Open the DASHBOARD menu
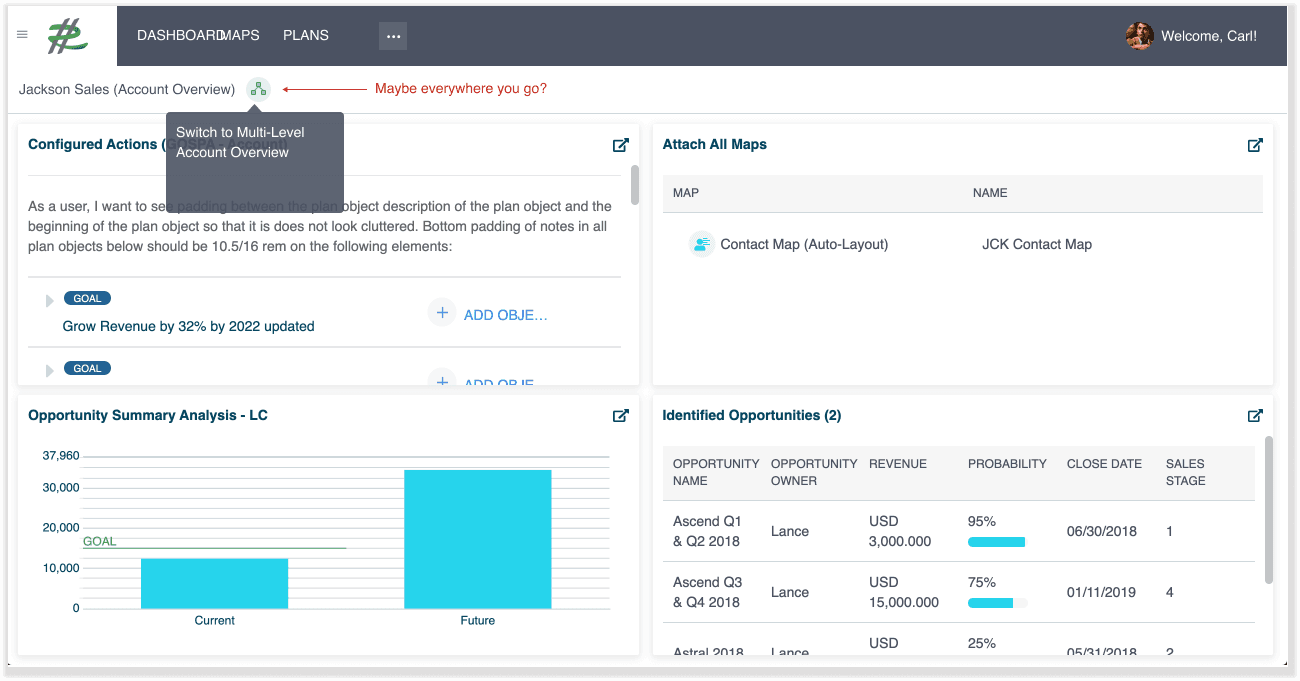The image size is (1300, 681). (180, 35)
